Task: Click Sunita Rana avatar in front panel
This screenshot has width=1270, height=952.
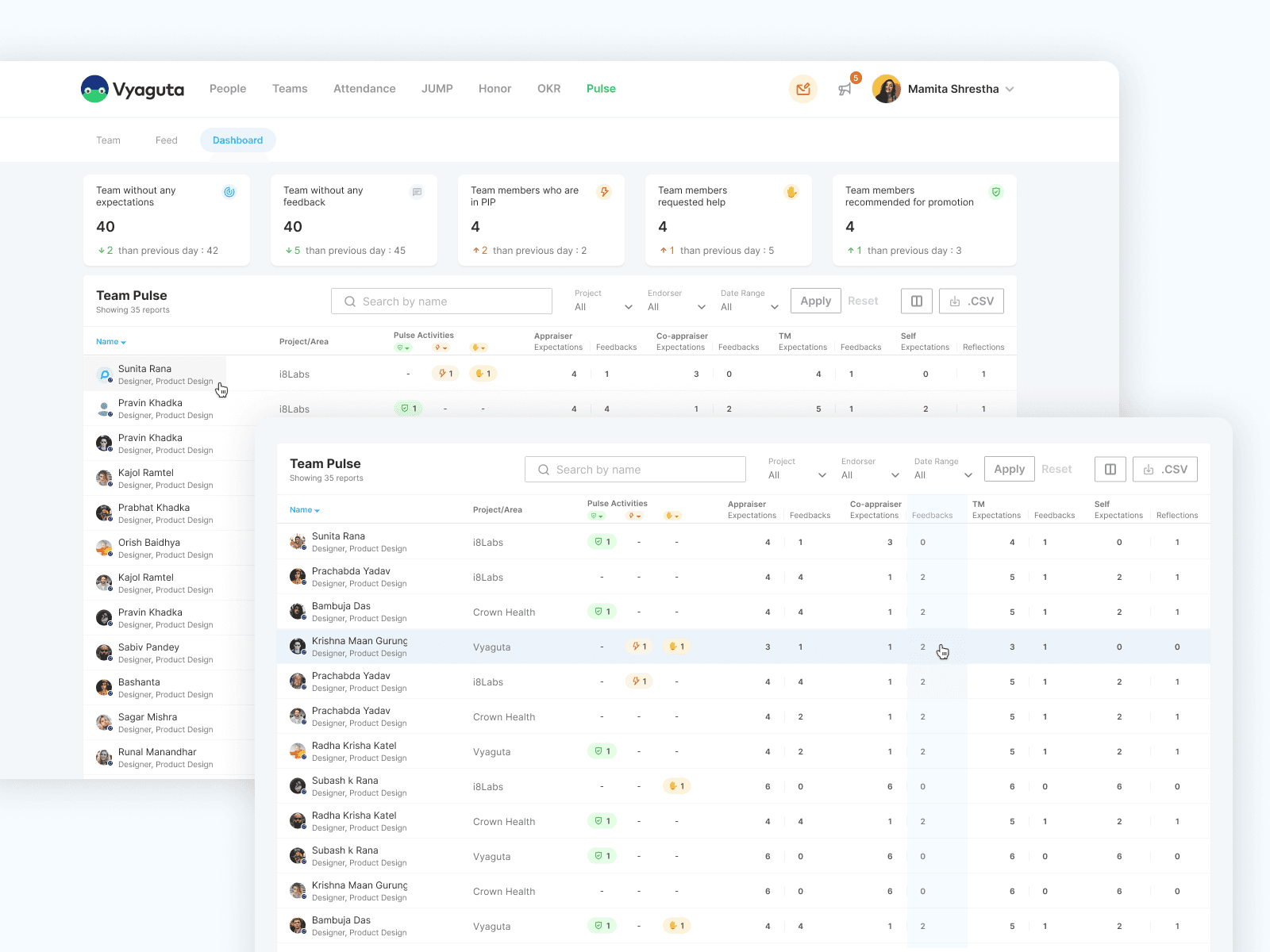Action: pyautogui.click(x=298, y=542)
